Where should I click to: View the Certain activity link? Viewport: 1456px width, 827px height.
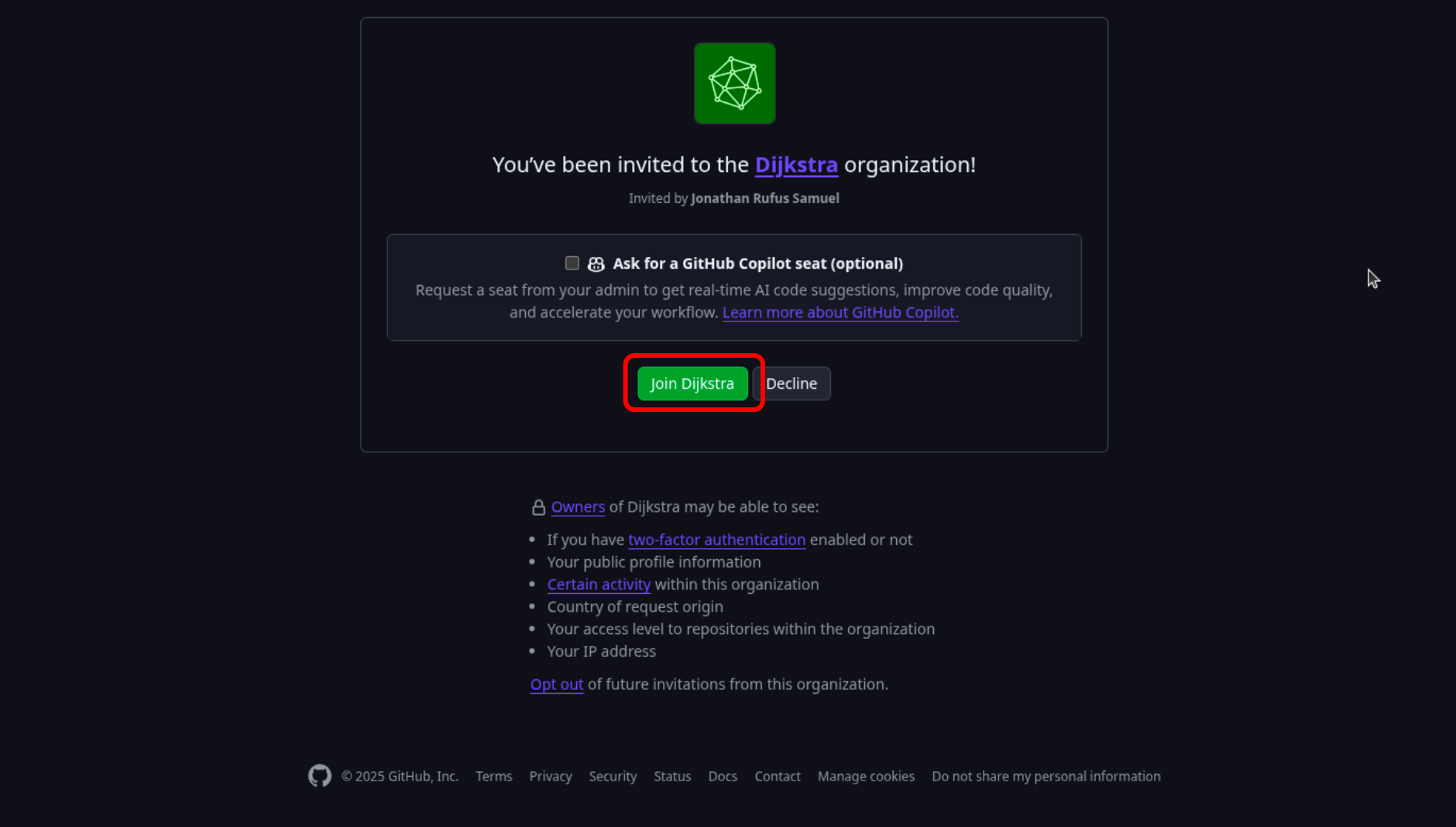click(598, 585)
